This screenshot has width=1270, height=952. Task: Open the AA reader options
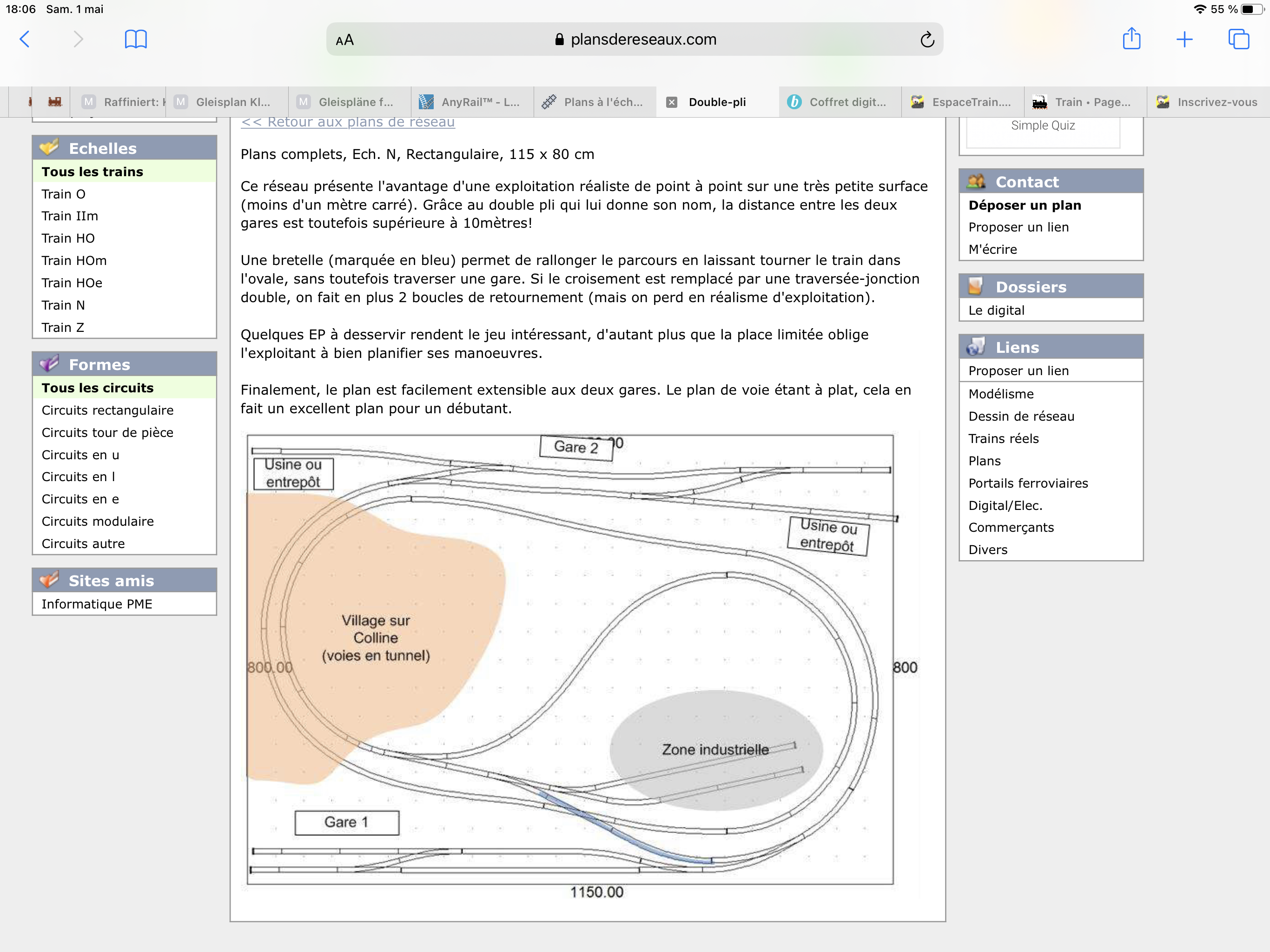coord(344,40)
